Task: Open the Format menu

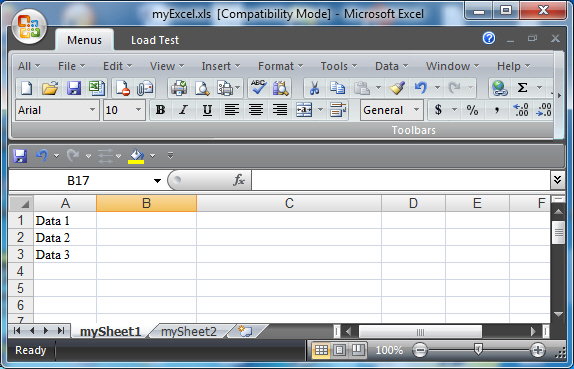Action: click(280, 66)
